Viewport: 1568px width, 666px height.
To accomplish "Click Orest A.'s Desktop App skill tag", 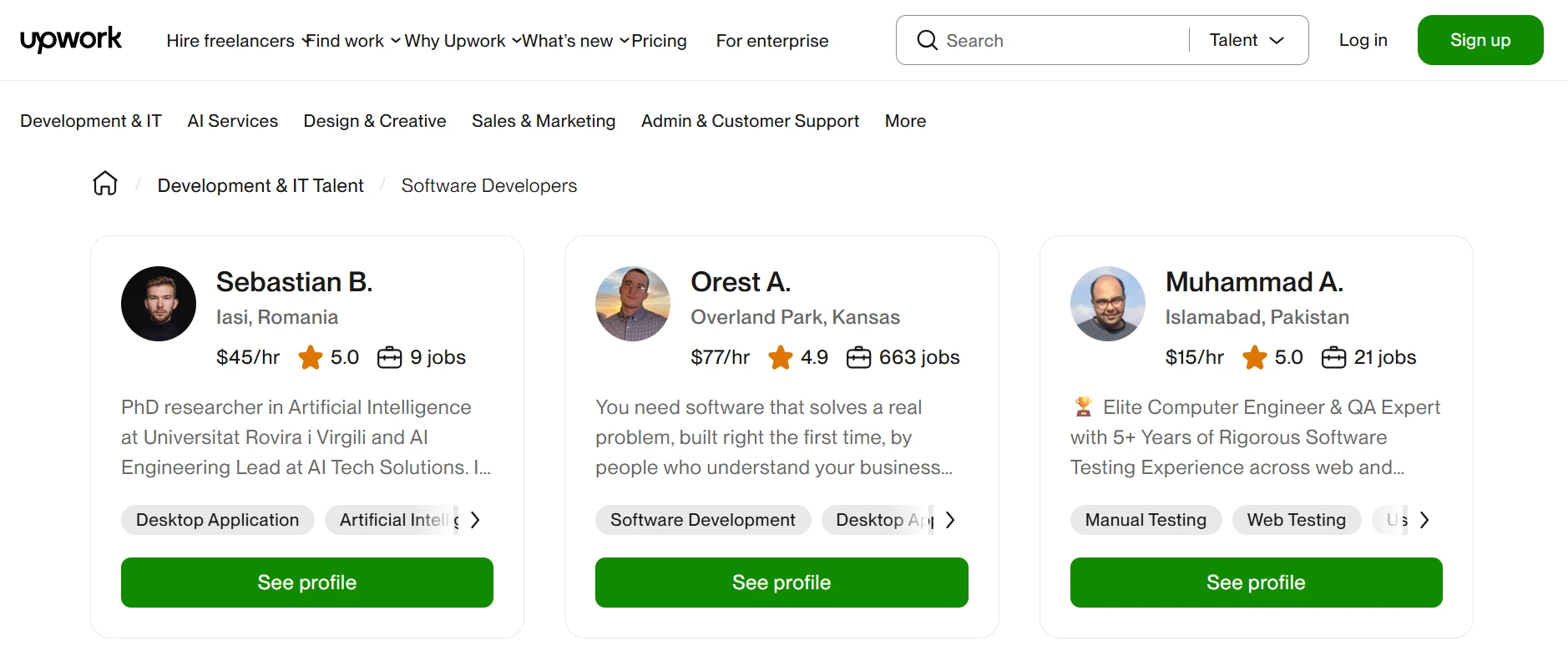I will [878, 520].
